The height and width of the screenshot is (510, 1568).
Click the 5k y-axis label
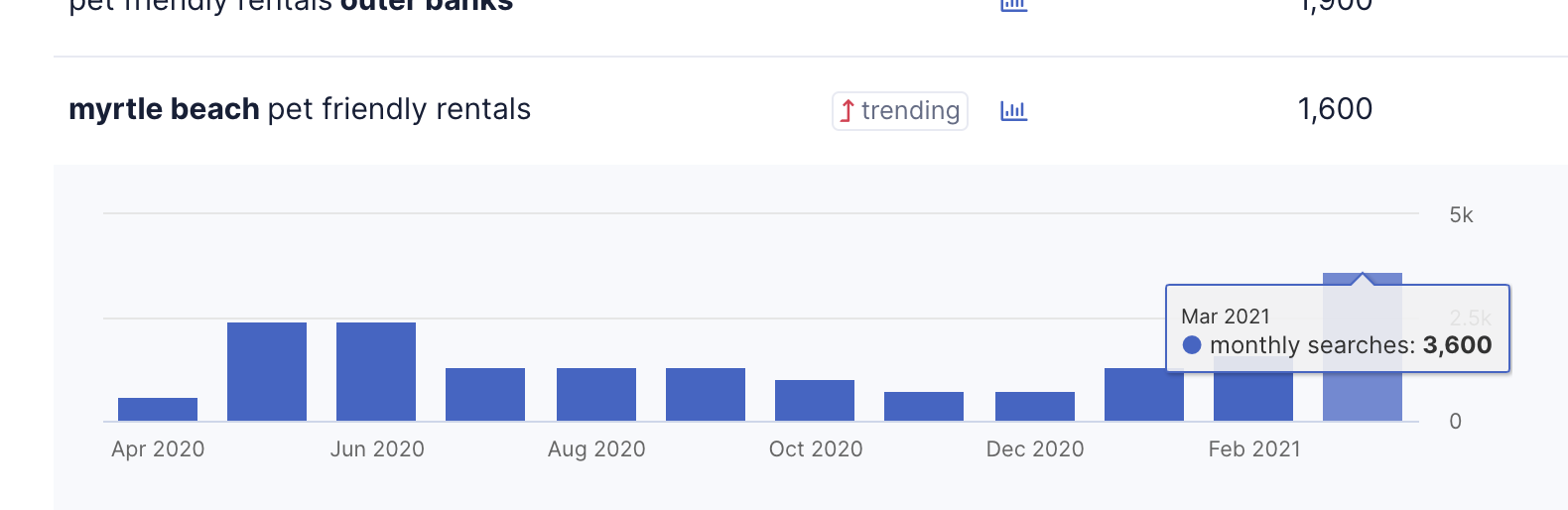pyautogui.click(x=1461, y=215)
